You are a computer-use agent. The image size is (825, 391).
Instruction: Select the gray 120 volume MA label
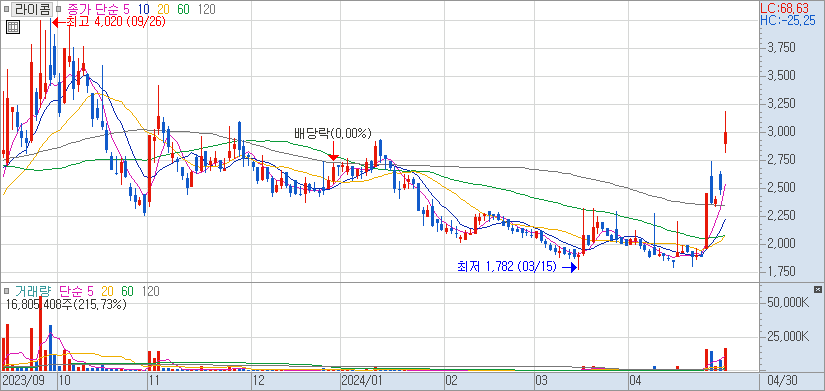tap(150, 290)
